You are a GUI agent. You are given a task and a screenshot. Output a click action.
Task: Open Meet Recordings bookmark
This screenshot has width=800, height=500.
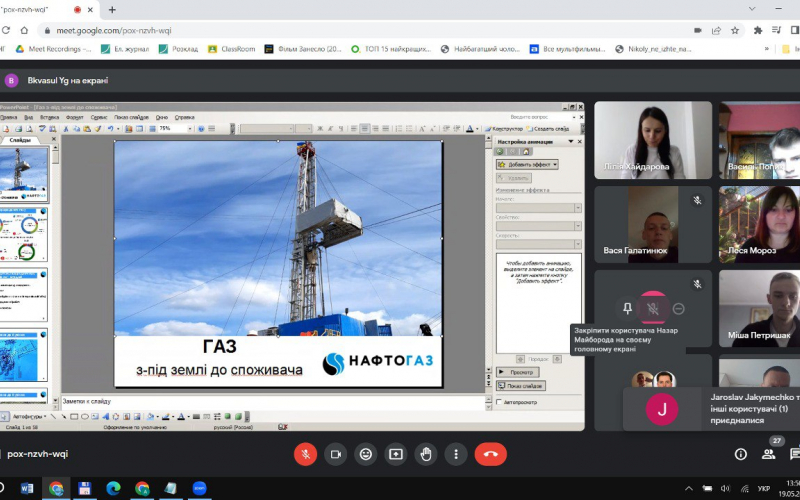tap(53, 49)
